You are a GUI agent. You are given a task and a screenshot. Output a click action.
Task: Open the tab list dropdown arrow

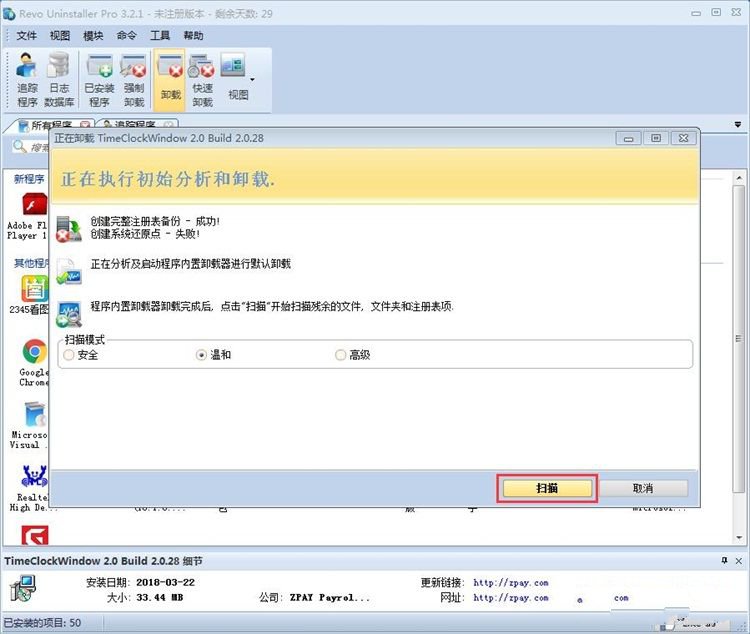738,124
